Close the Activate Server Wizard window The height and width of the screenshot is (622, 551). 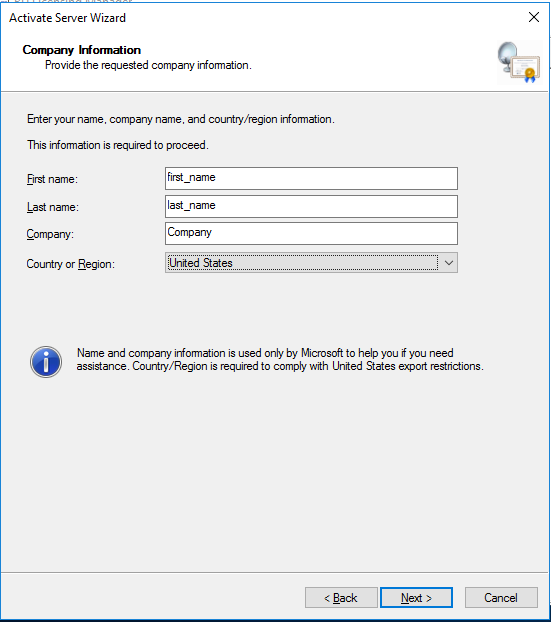pyautogui.click(x=534, y=17)
